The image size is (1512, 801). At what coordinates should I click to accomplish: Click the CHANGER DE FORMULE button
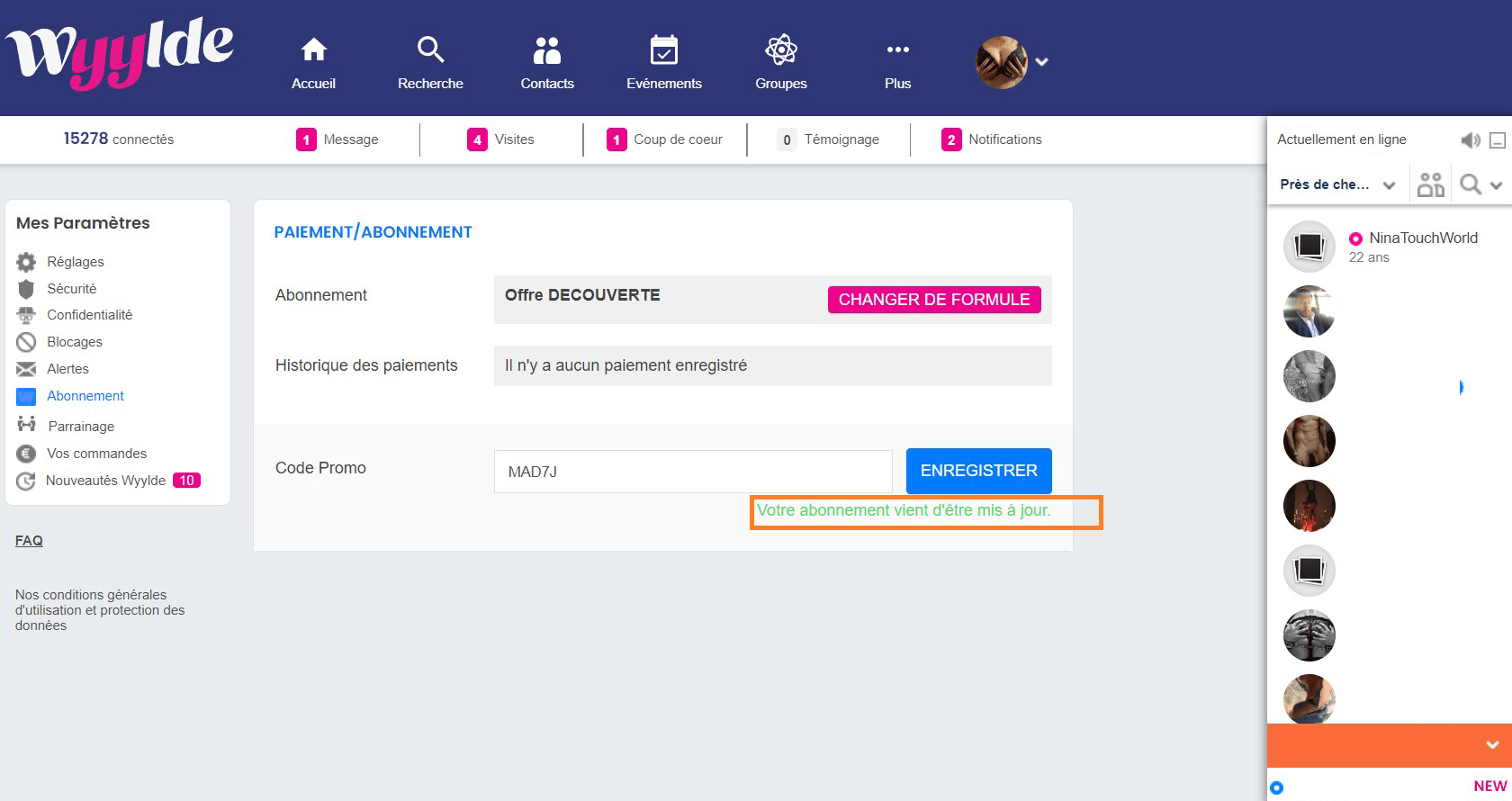tap(934, 300)
